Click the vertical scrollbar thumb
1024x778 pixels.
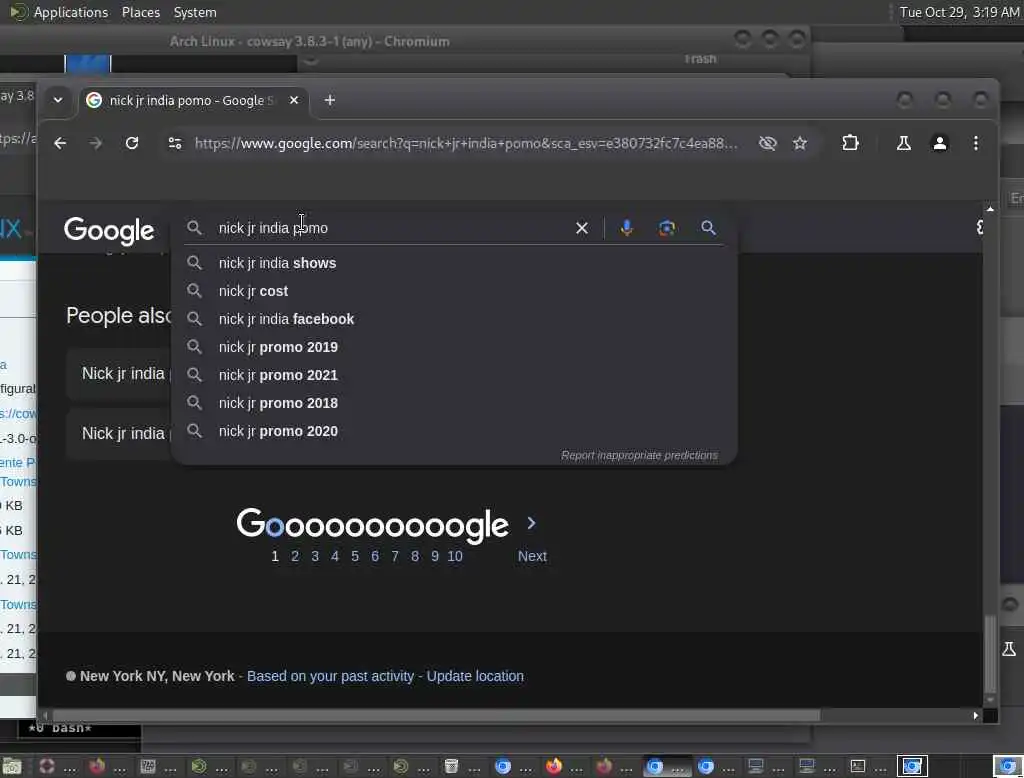(x=990, y=654)
